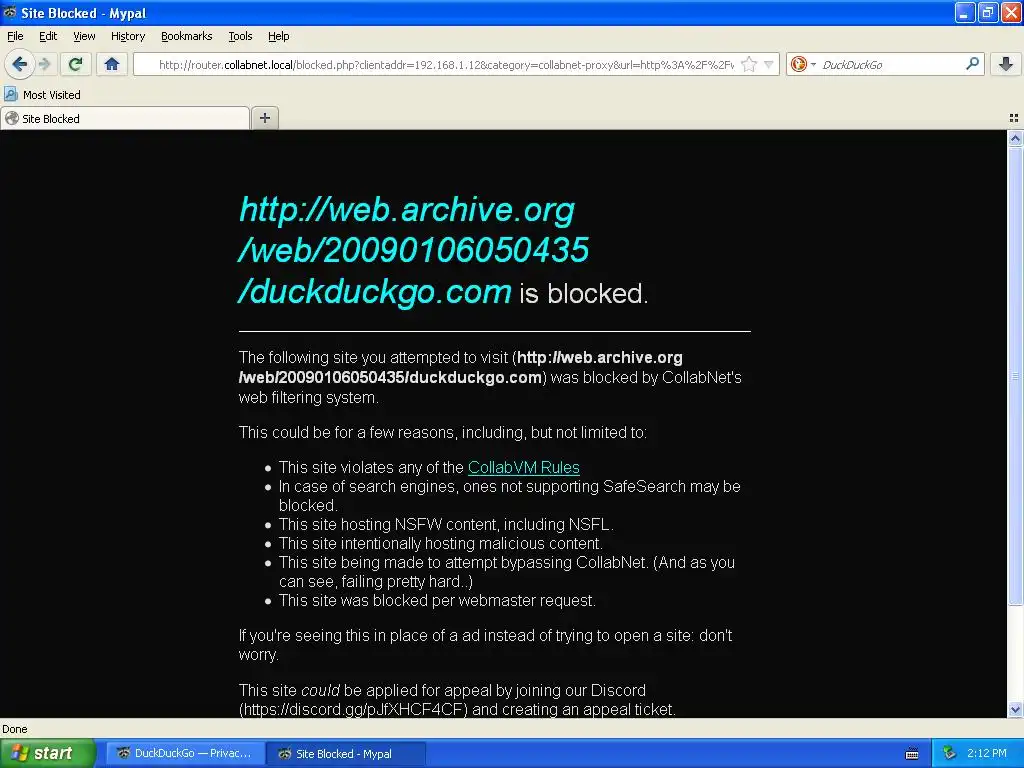Click the keyboard icon in system tray
The image size is (1024, 768).
912,754
